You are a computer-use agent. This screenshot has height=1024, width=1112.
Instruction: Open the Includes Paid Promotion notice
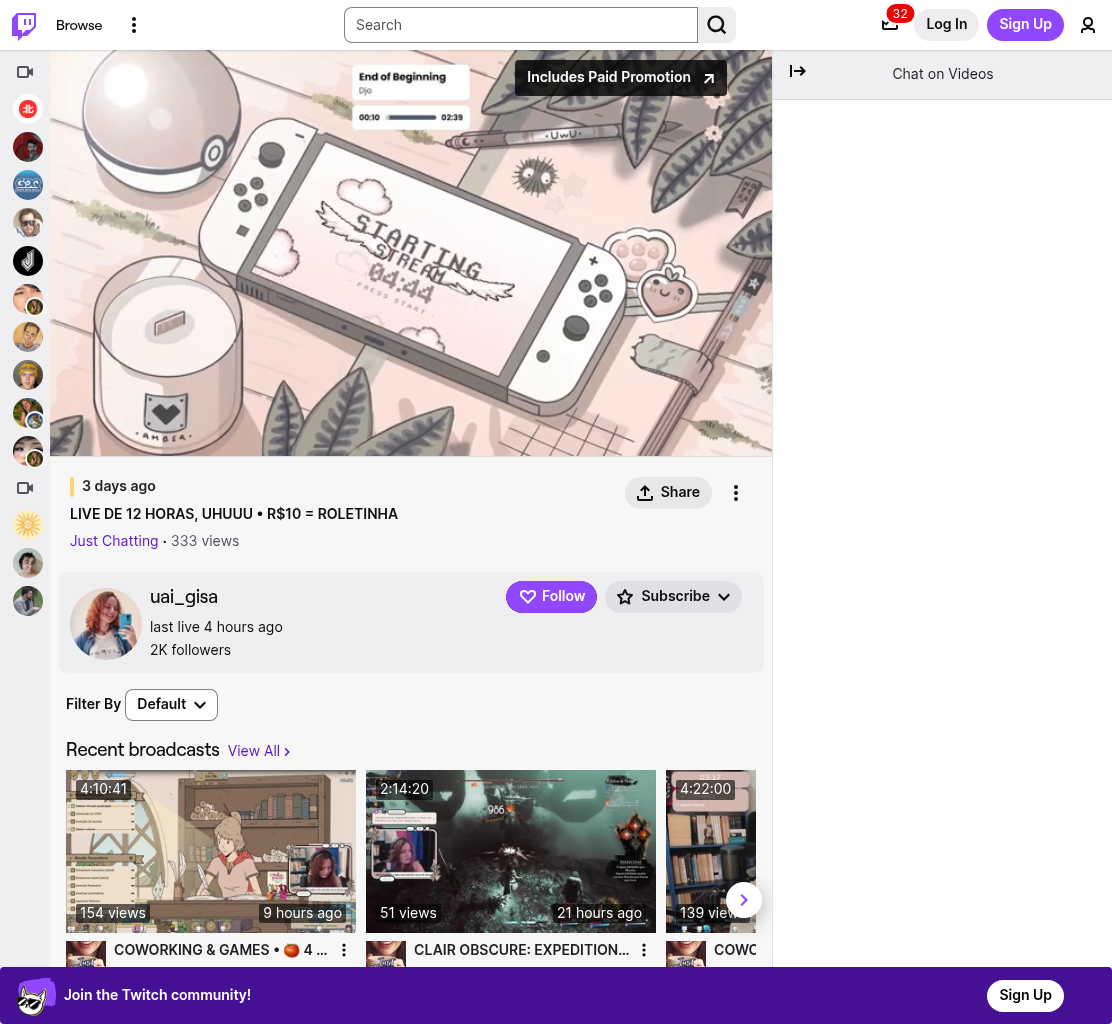621,77
